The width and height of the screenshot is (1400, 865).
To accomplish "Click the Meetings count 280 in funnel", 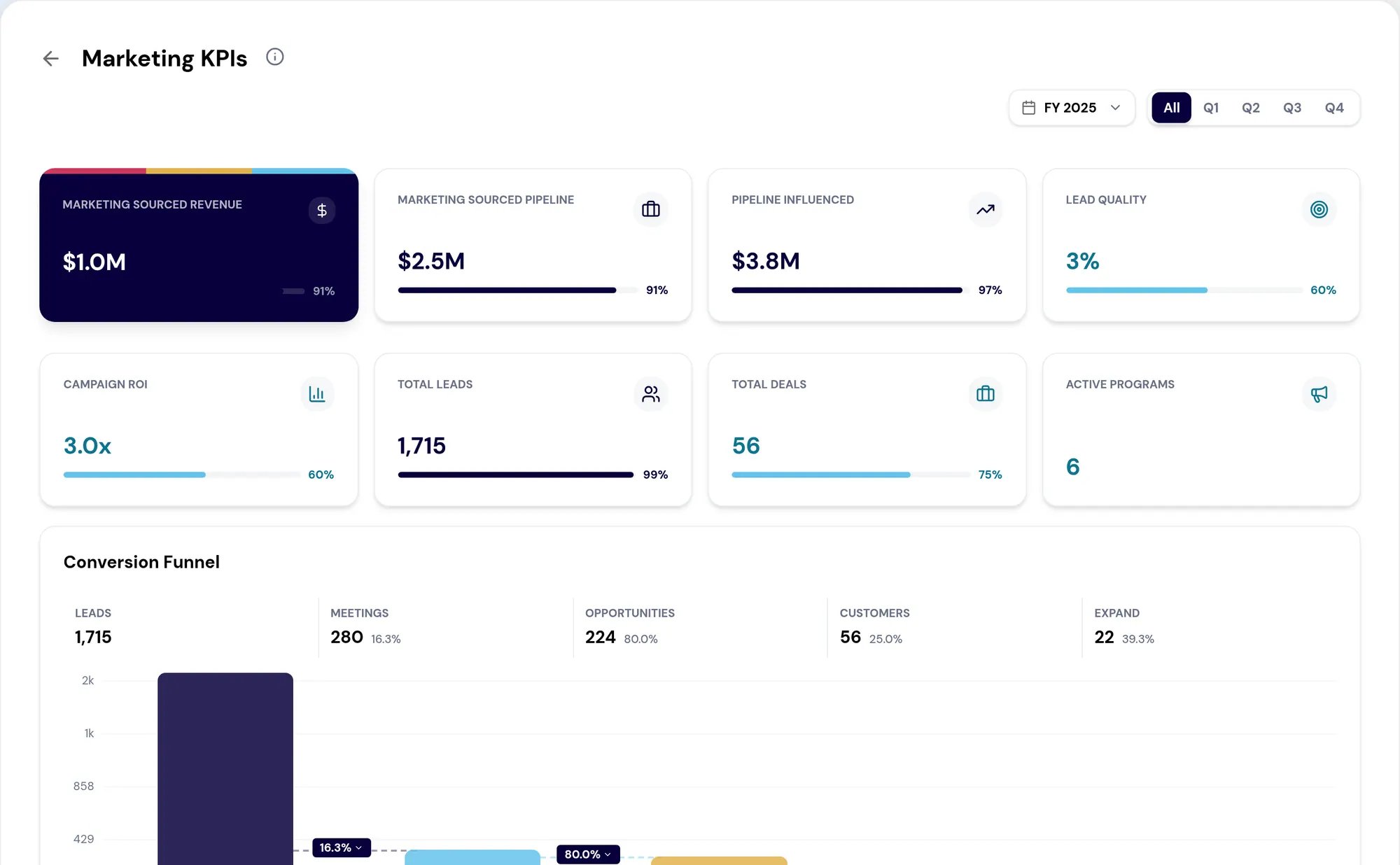I will (x=346, y=638).
